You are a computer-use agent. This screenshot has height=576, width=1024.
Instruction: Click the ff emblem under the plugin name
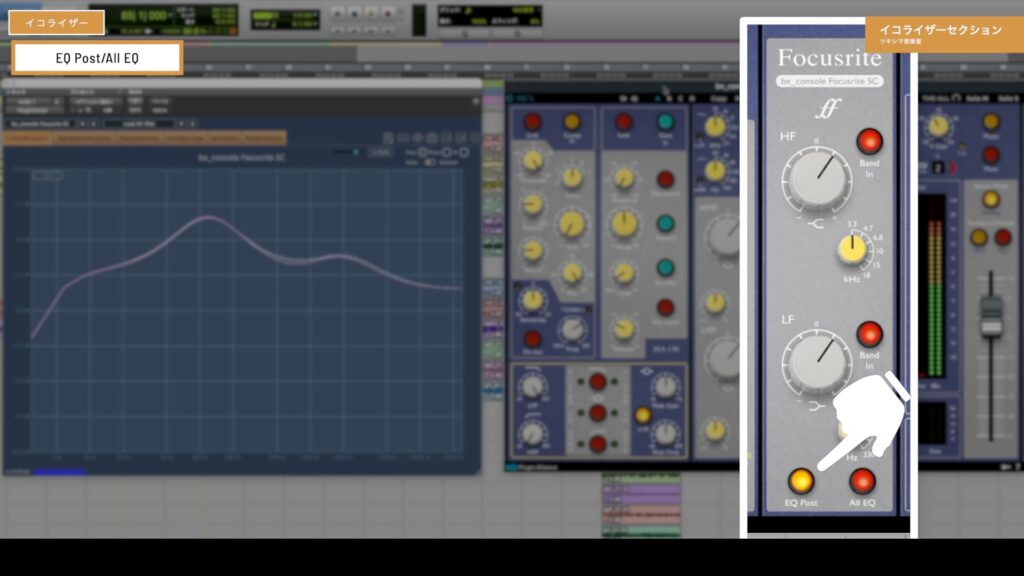tap(828, 108)
